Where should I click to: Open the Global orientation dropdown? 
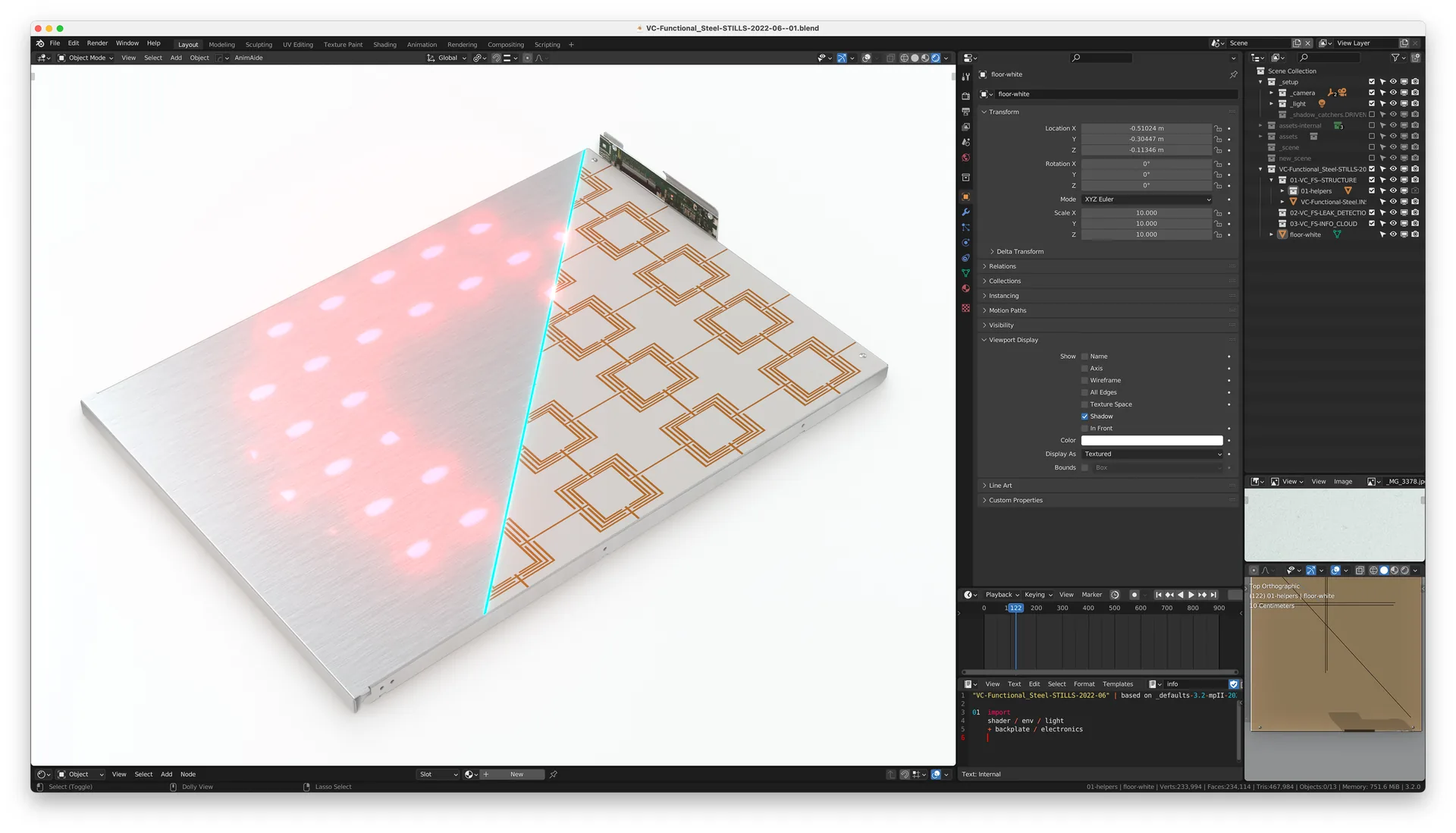pos(447,58)
